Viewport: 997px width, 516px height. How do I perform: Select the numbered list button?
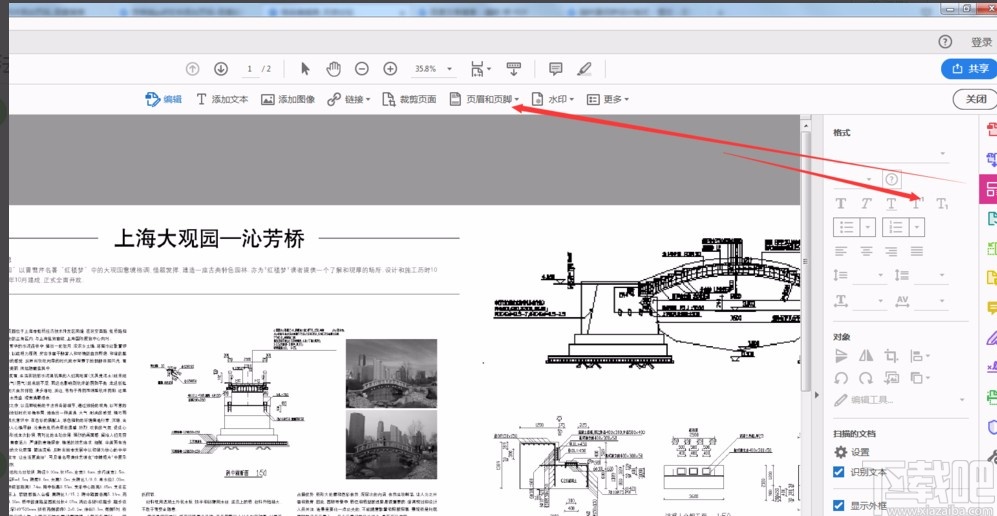(895, 226)
